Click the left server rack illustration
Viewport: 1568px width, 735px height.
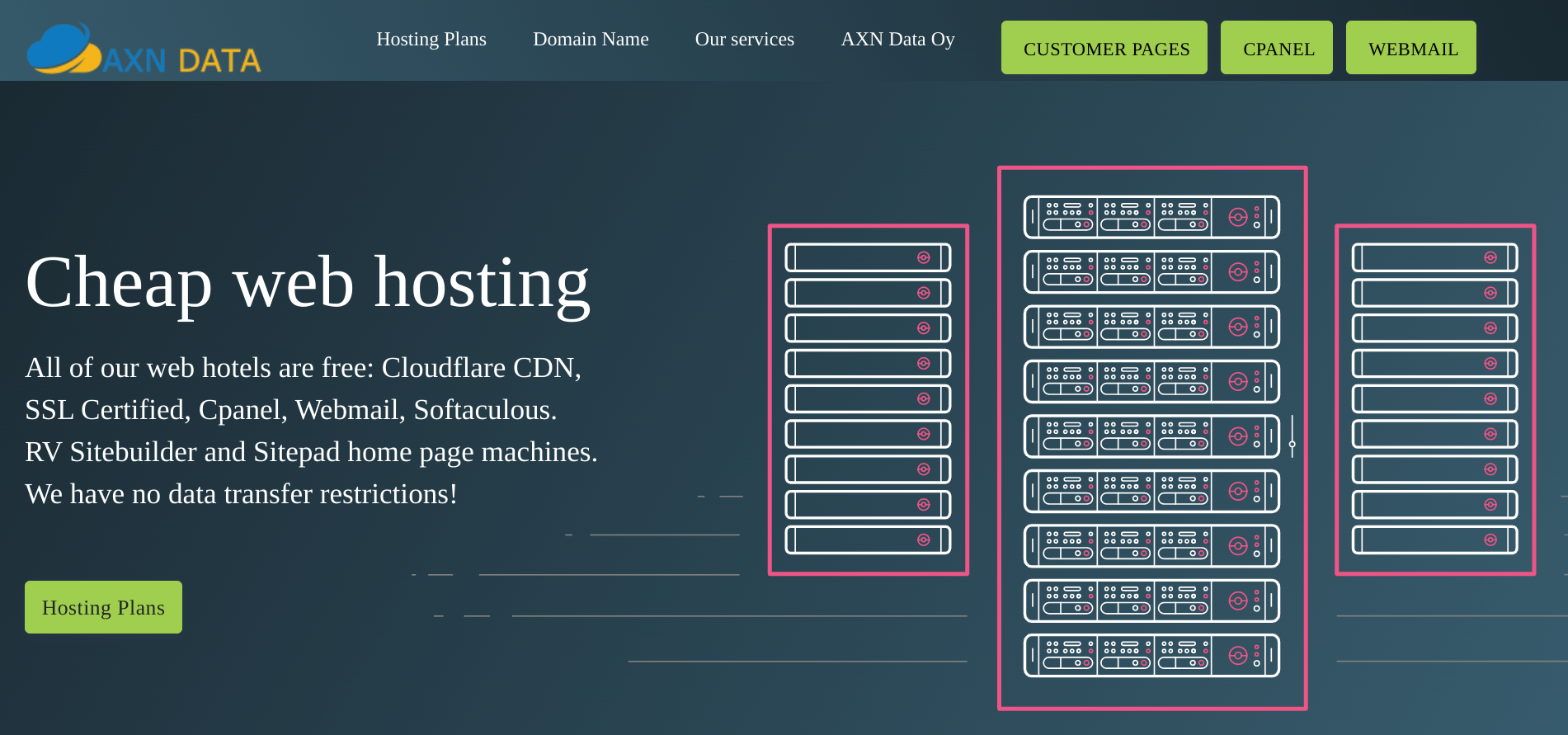pos(869,399)
